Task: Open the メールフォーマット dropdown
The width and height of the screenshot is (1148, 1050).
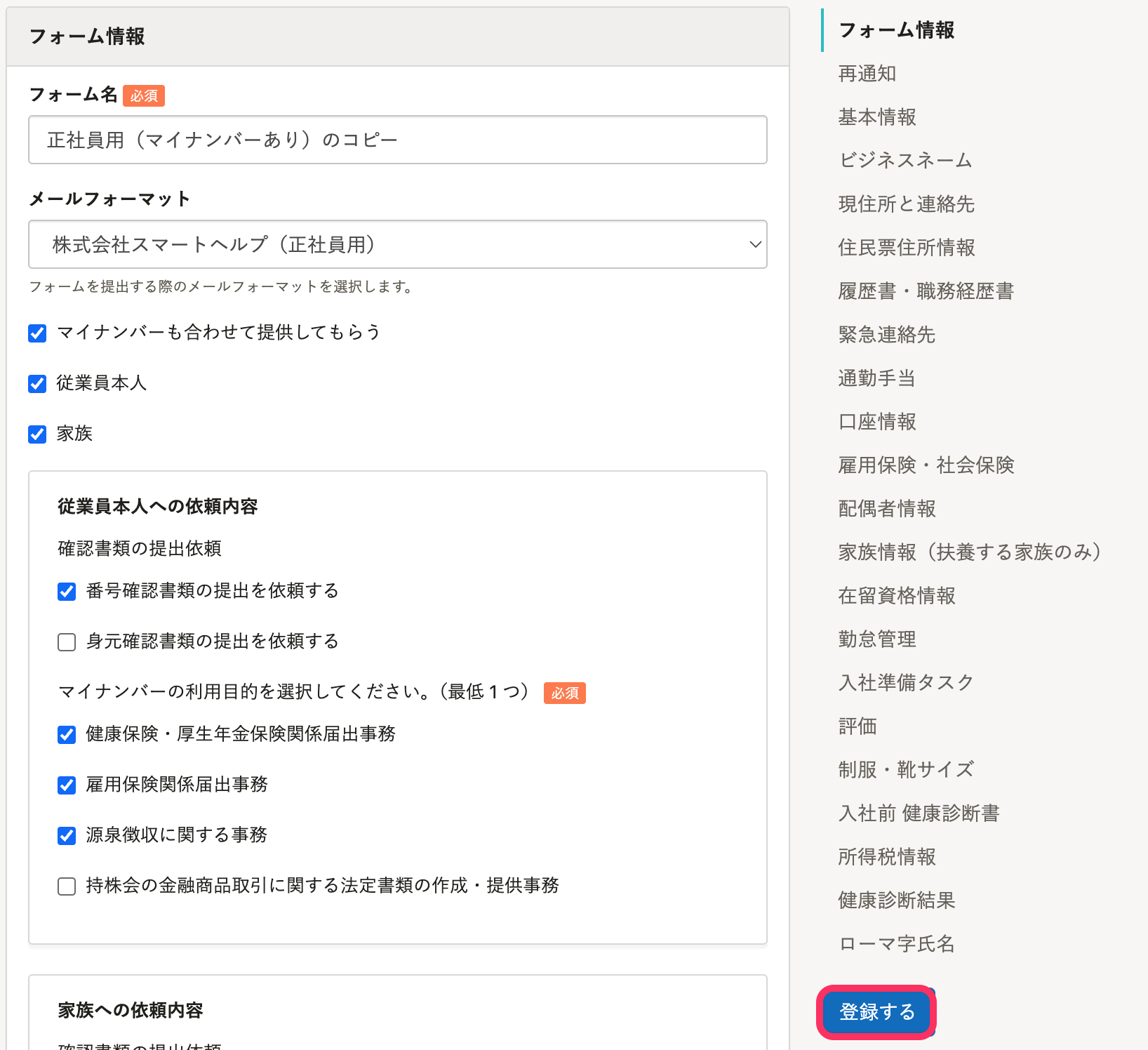Action: tap(397, 244)
